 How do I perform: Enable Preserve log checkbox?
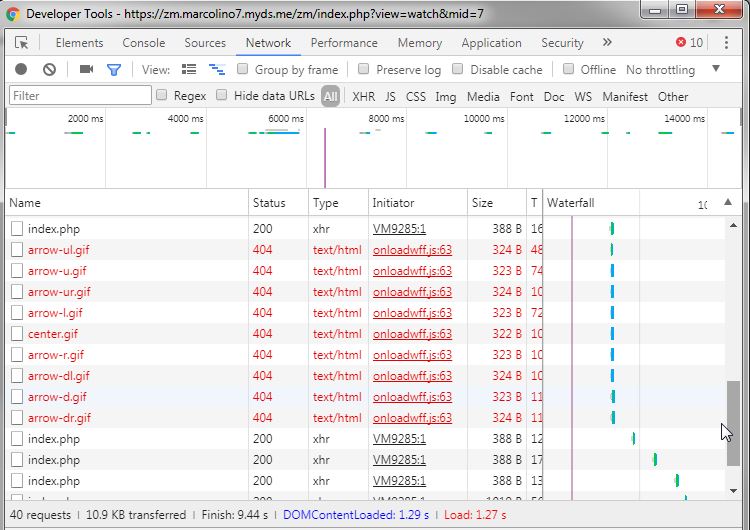click(364, 69)
